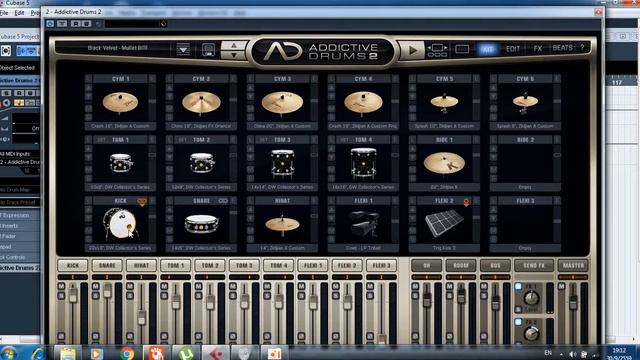The height and width of the screenshot is (360, 640).
Task: Select the TOM 1 drum image
Action: (x=120, y=163)
